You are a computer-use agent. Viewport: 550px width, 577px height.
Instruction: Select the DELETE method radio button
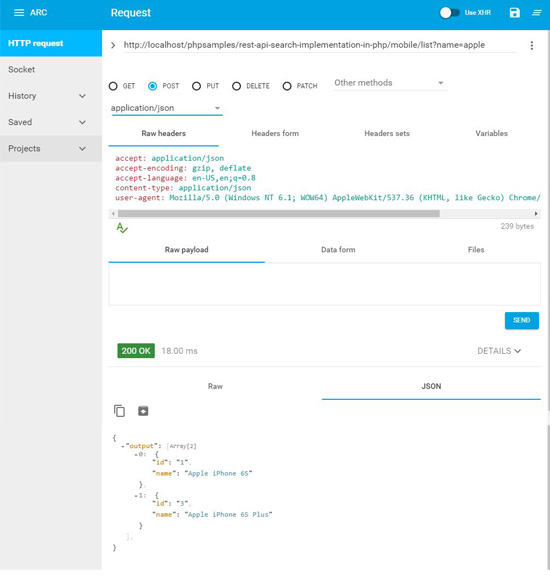coord(237,86)
